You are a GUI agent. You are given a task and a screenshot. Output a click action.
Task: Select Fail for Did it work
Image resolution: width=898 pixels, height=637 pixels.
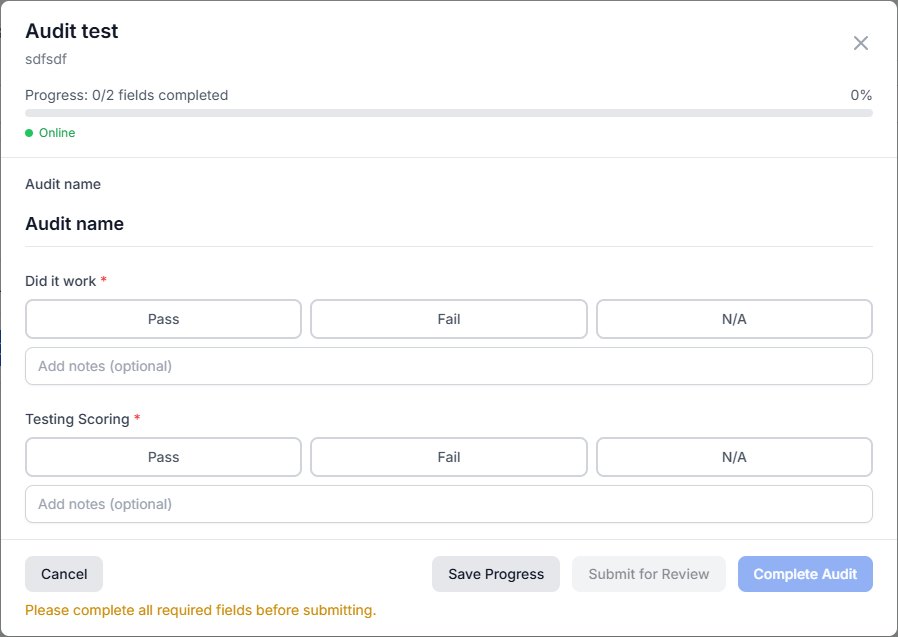click(448, 319)
